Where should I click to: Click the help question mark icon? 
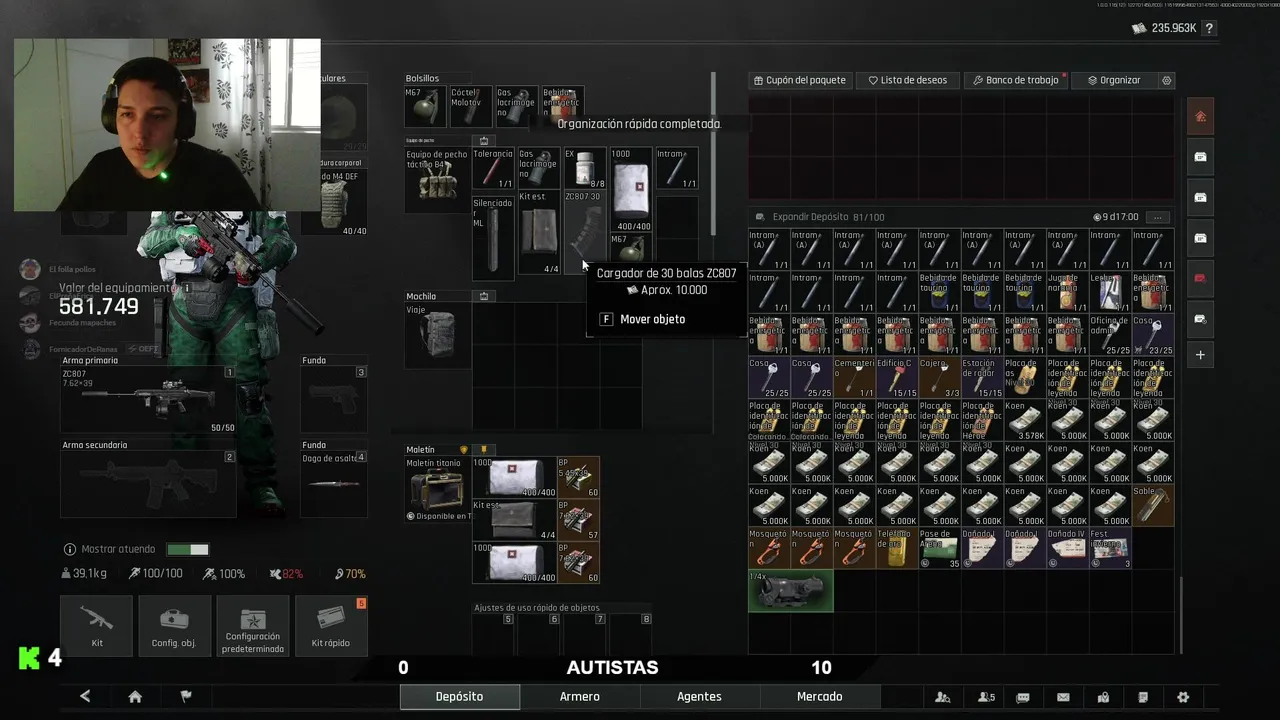click(x=1209, y=28)
